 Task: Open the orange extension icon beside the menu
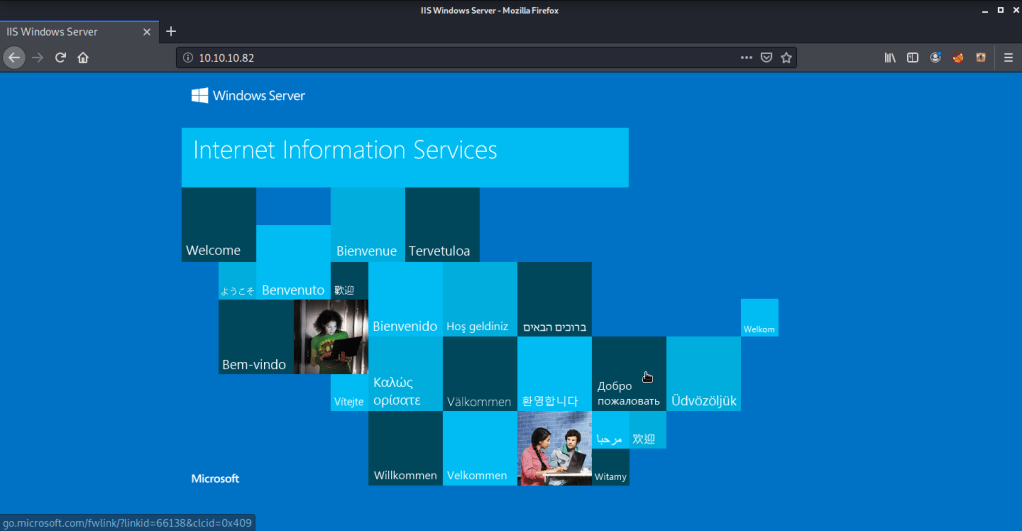pyautogui.click(x=981, y=58)
